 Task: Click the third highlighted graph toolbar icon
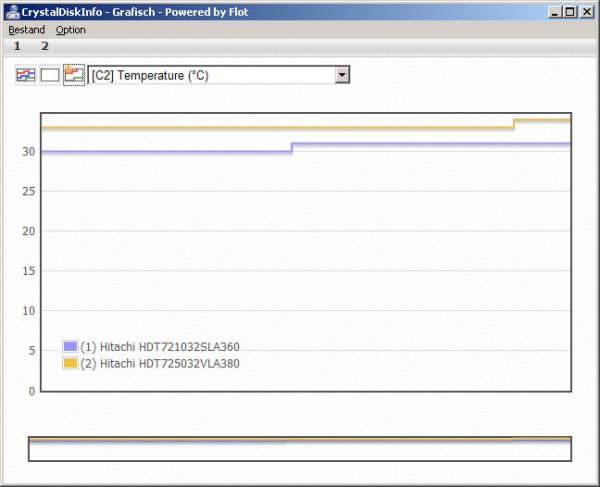tap(74, 75)
